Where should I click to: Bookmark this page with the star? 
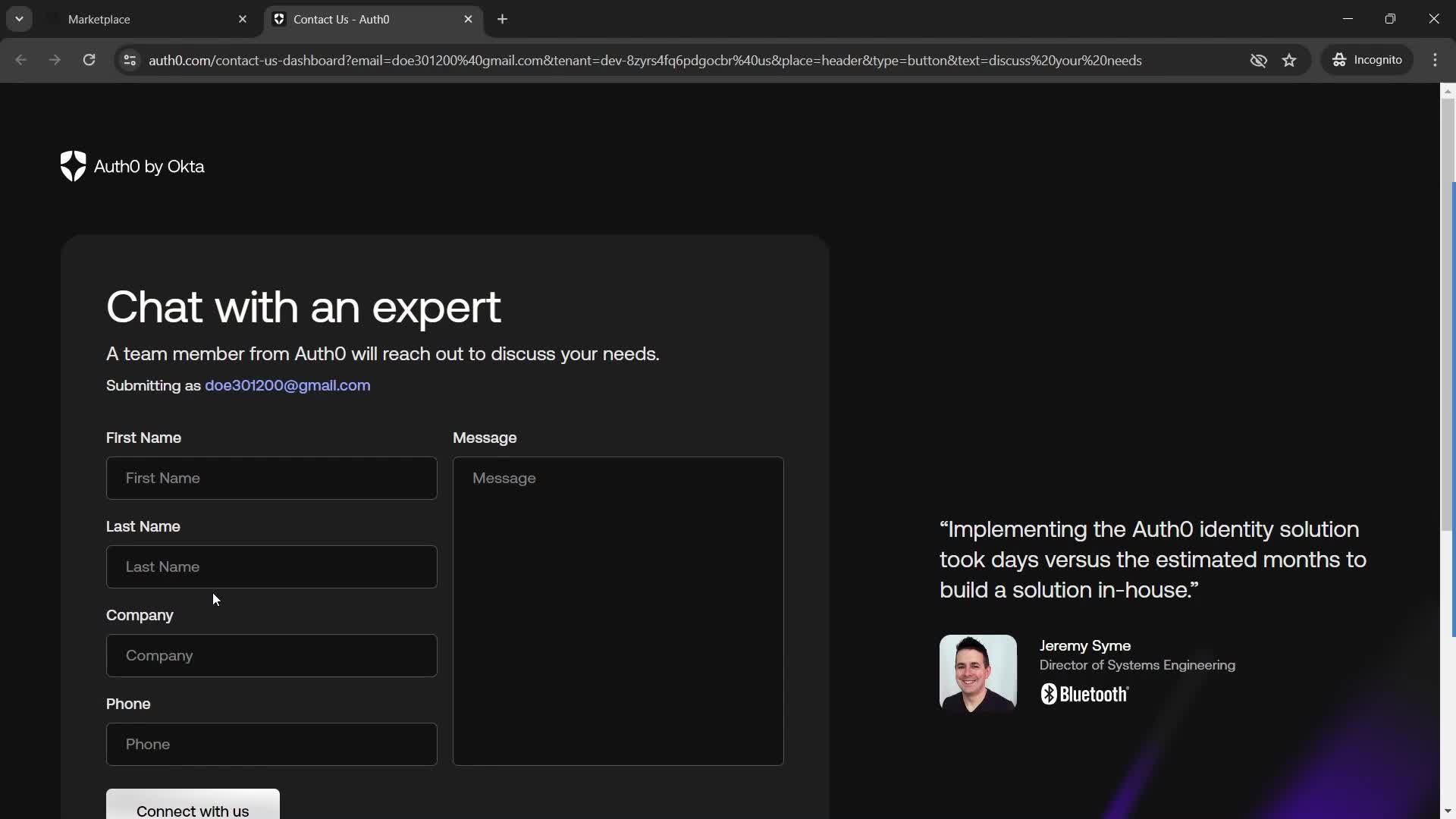[x=1290, y=60]
